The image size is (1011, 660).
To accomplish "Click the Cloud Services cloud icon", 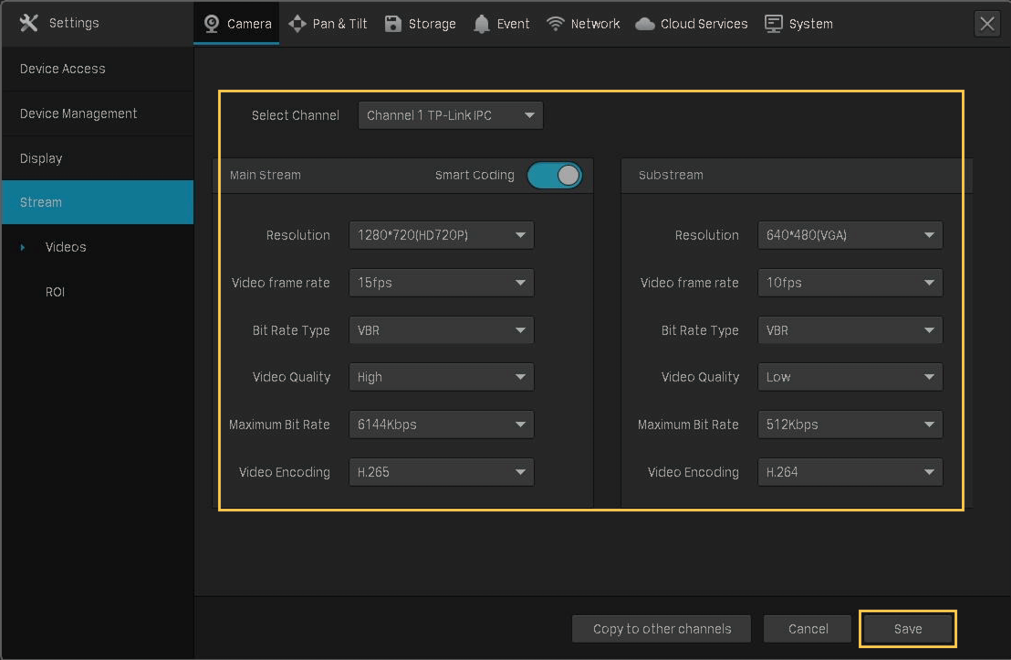I will 645,24.
